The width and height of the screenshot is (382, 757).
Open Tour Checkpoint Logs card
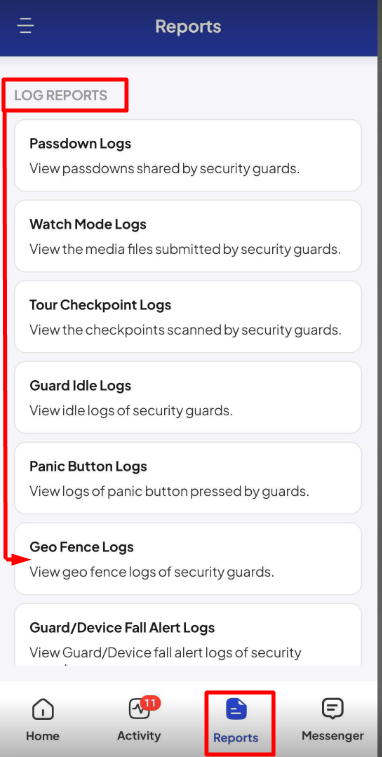(188, 317)
